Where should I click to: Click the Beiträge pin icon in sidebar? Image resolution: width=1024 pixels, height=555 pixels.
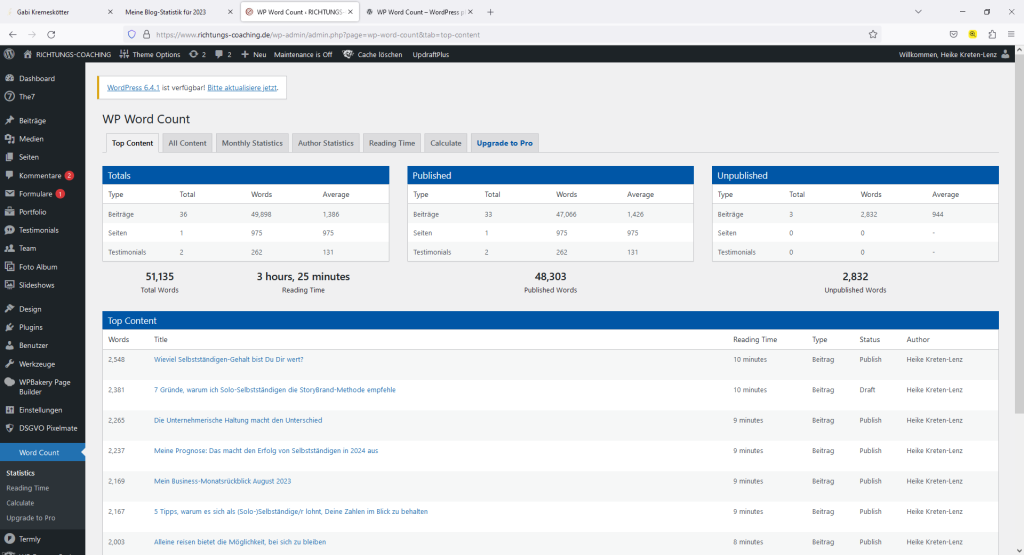click(10, 120)
